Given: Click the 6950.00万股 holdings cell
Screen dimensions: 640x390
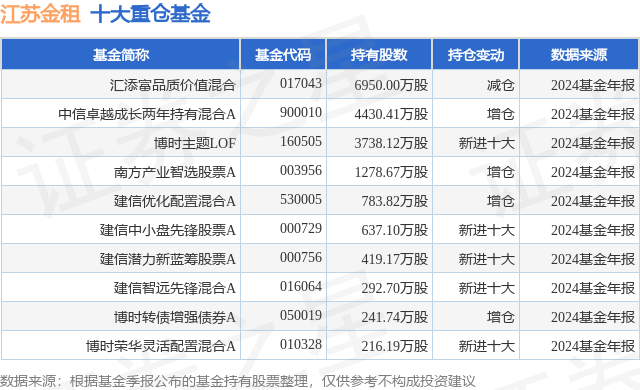Looking at the screenshot, I should point(391,85).
